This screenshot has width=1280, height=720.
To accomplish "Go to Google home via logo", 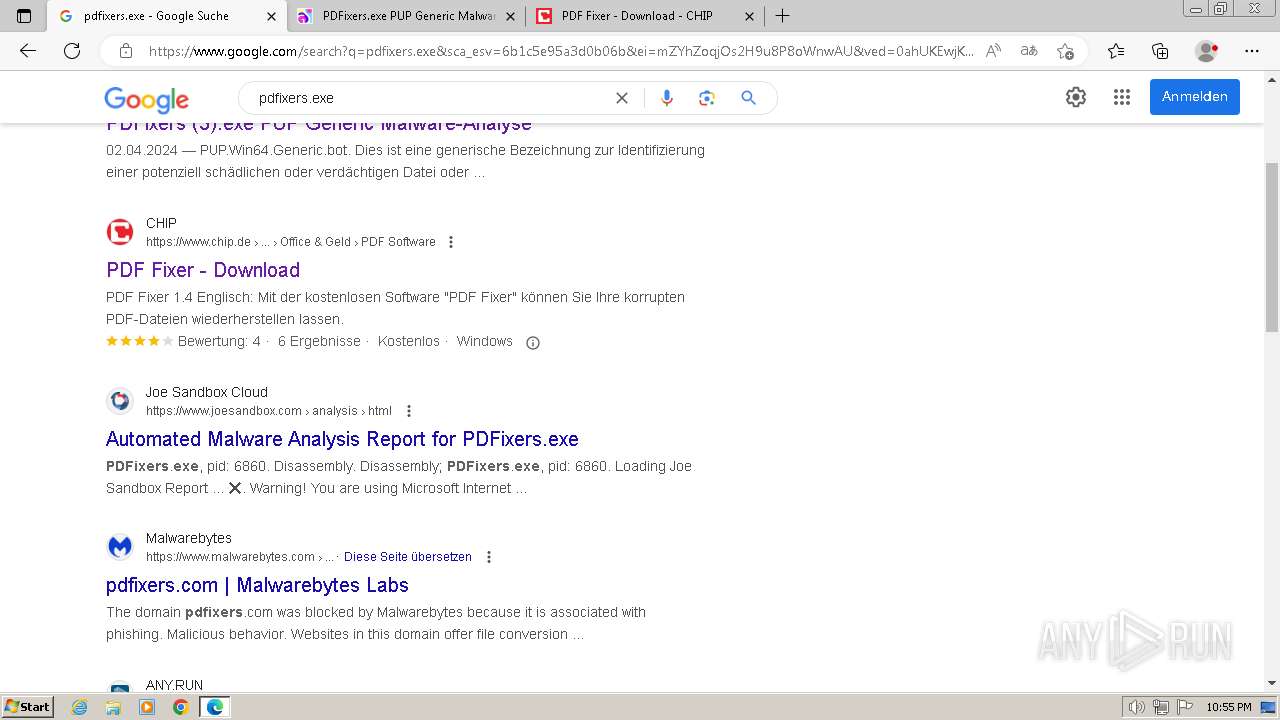I will click(146, 99).
